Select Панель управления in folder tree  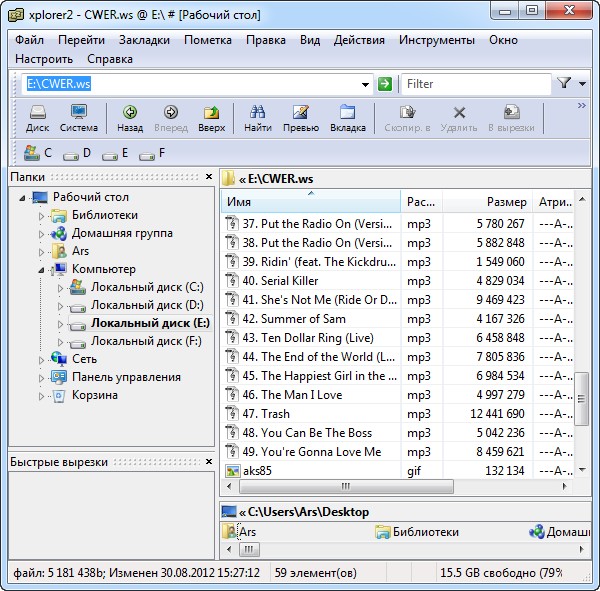(126, 377)
